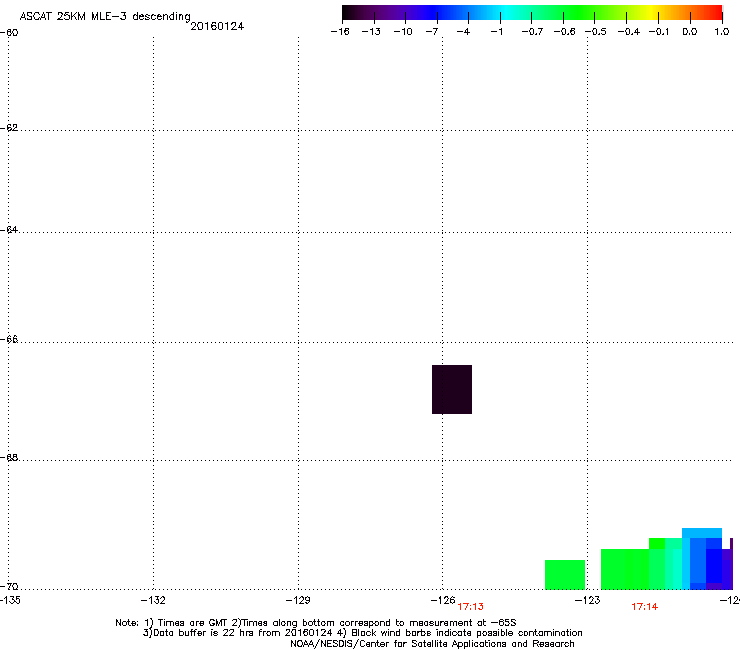Click the isolated green data block near -123
Screen dimensions: 740x650
pos(565,574)
